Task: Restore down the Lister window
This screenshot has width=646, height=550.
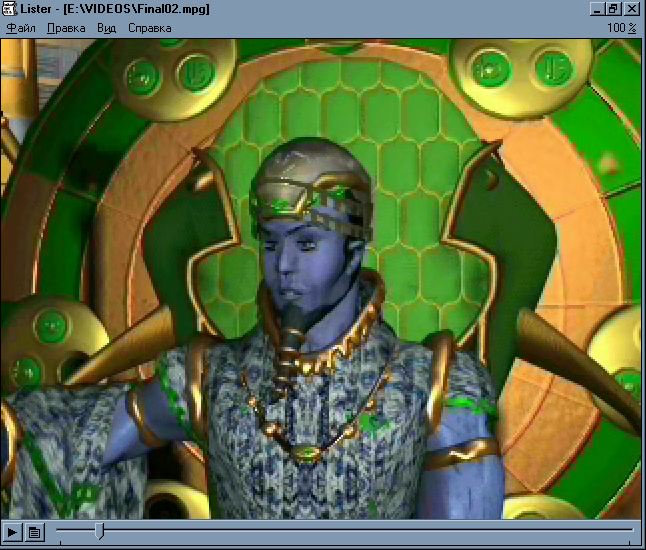Action: click(x=613, y=9)
